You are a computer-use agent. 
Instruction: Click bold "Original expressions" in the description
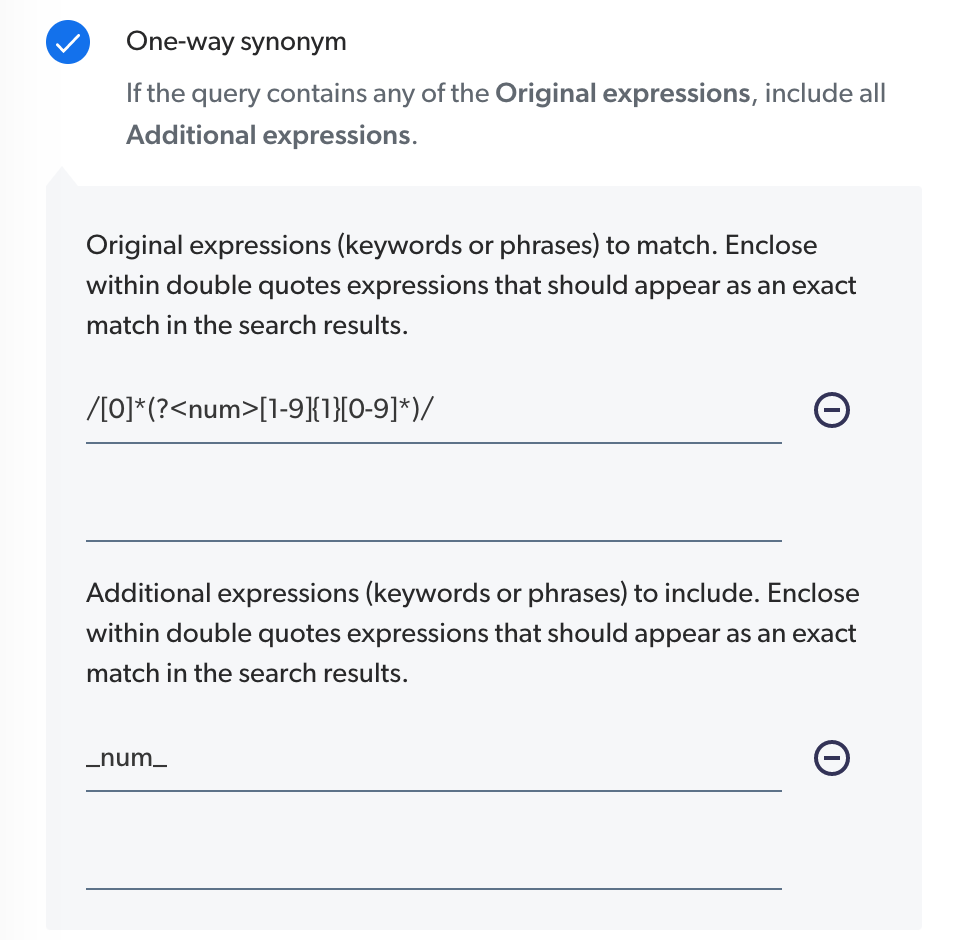click(x=623, y=93)
